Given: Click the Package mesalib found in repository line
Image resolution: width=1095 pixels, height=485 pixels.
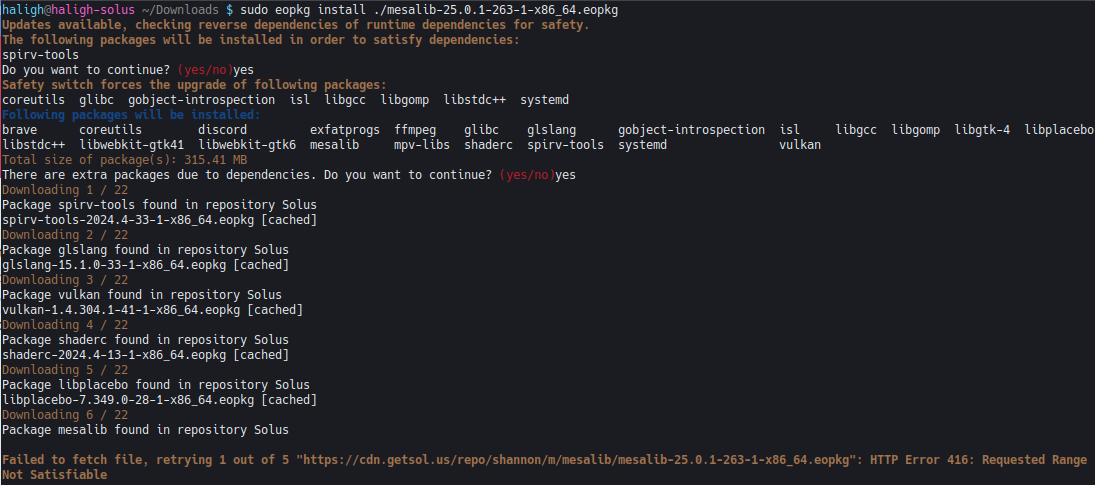Looking at the screenshot, I should click(145, 430).
